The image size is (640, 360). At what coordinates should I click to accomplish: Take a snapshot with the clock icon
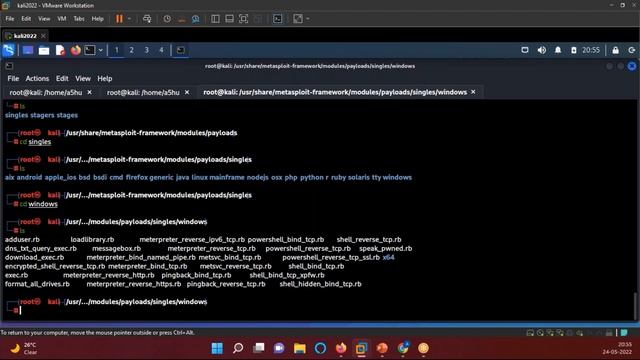167,19
